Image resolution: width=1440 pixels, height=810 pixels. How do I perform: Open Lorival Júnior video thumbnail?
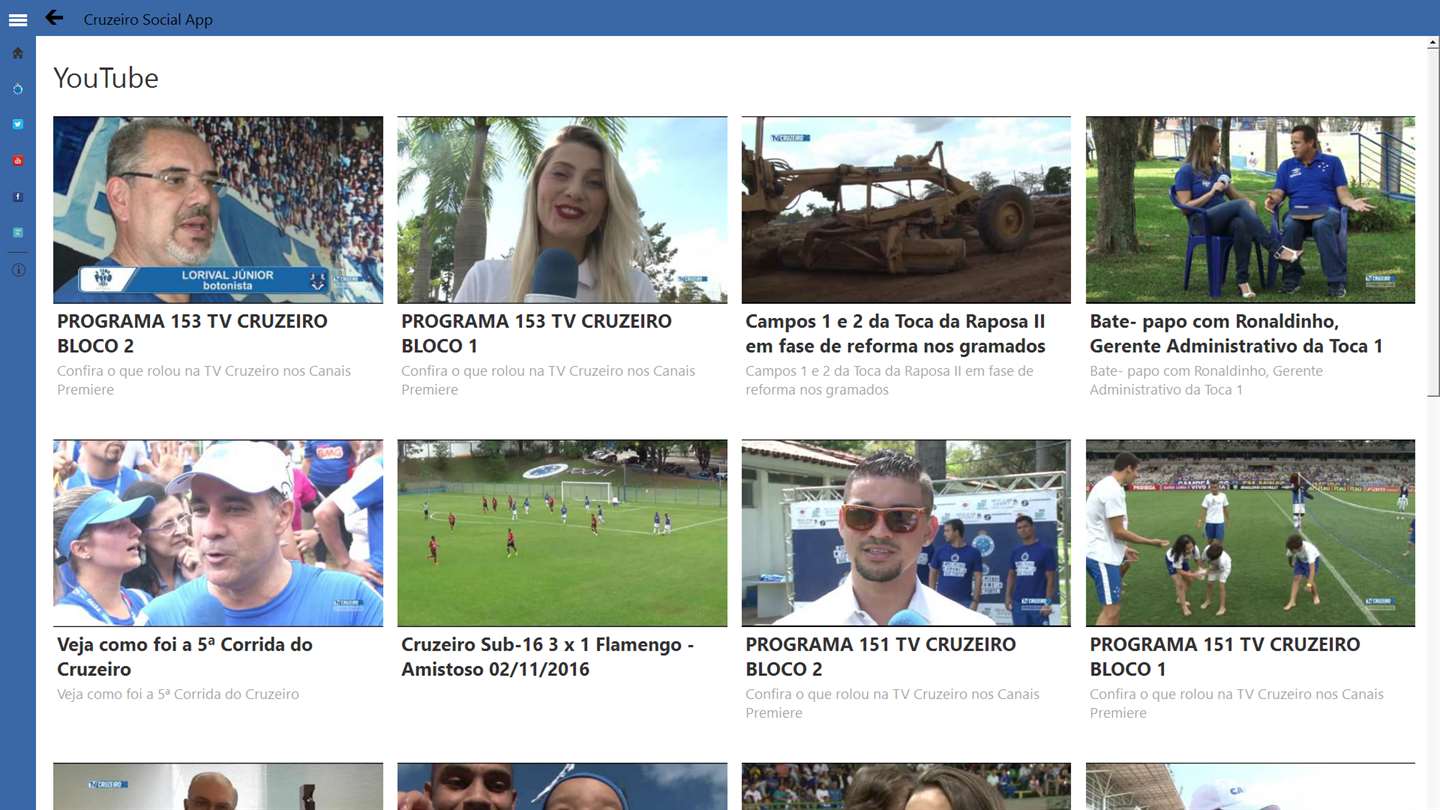[x=218, y=210]
